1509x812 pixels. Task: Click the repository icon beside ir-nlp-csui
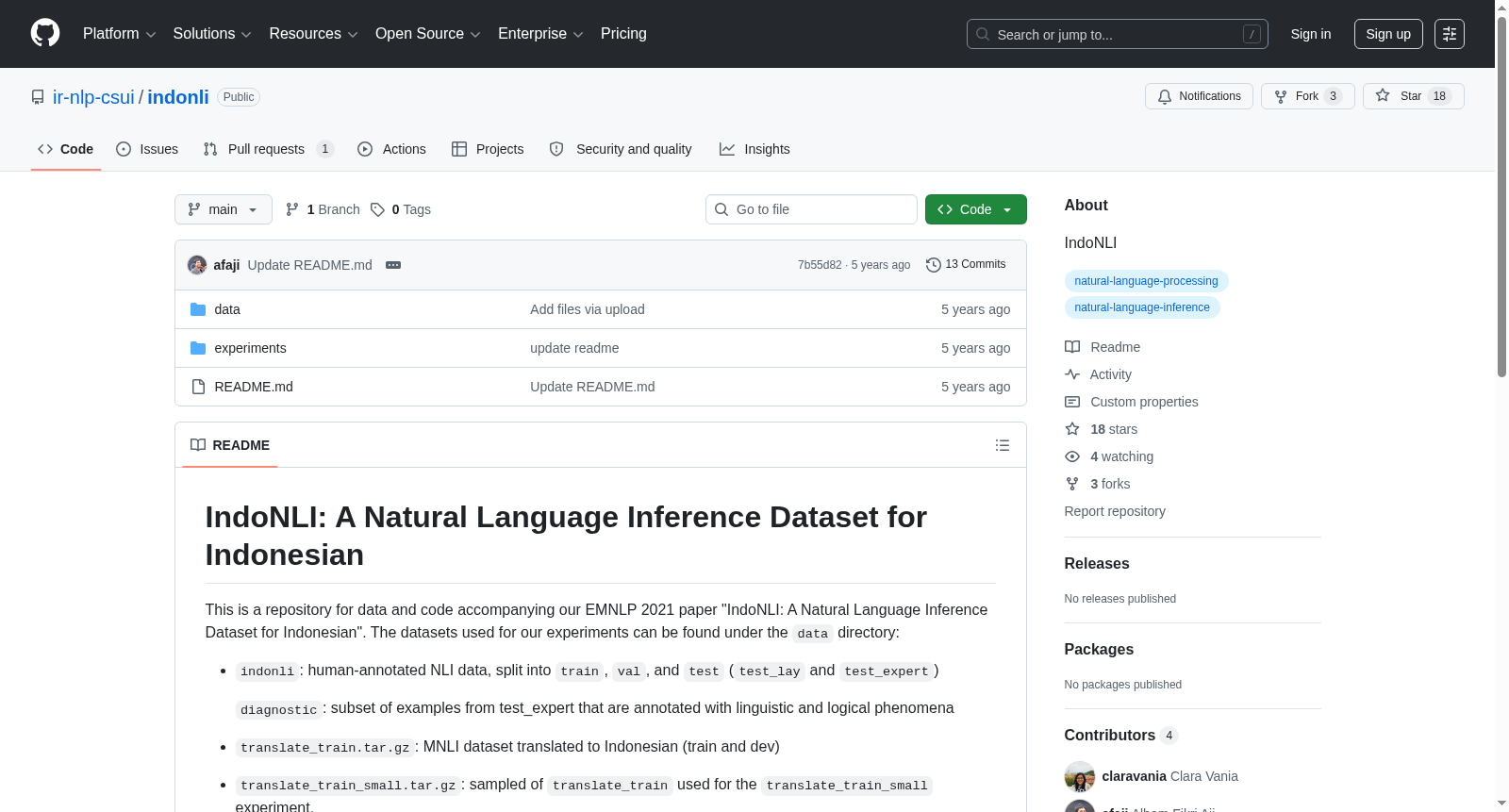pyautogui.click(x=38, y=97)
